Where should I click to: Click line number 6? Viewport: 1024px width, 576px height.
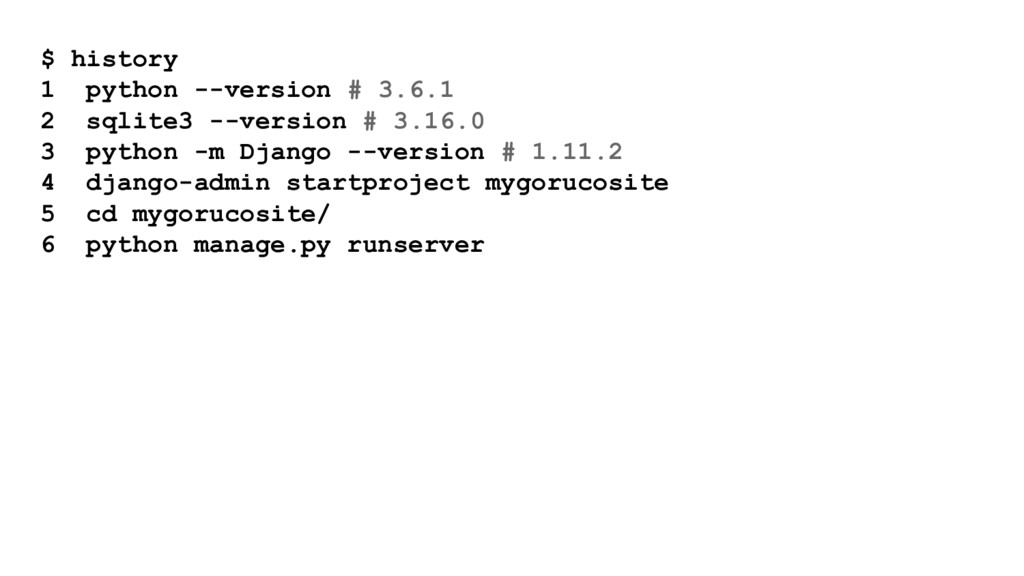[x=48, y=246]
